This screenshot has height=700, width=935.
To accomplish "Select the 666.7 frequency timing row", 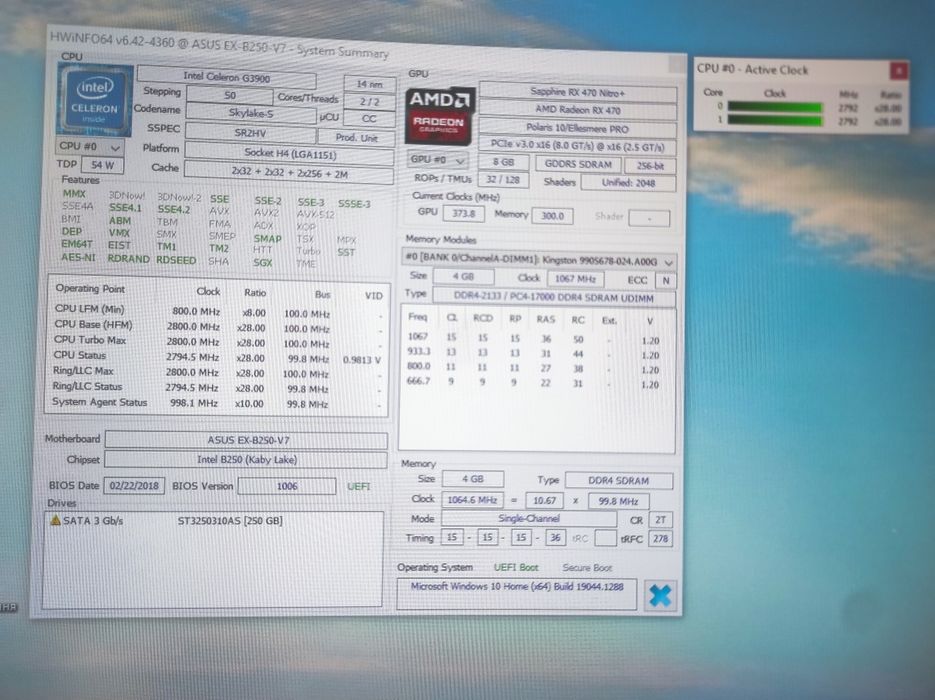I will (x=535, y=382).
